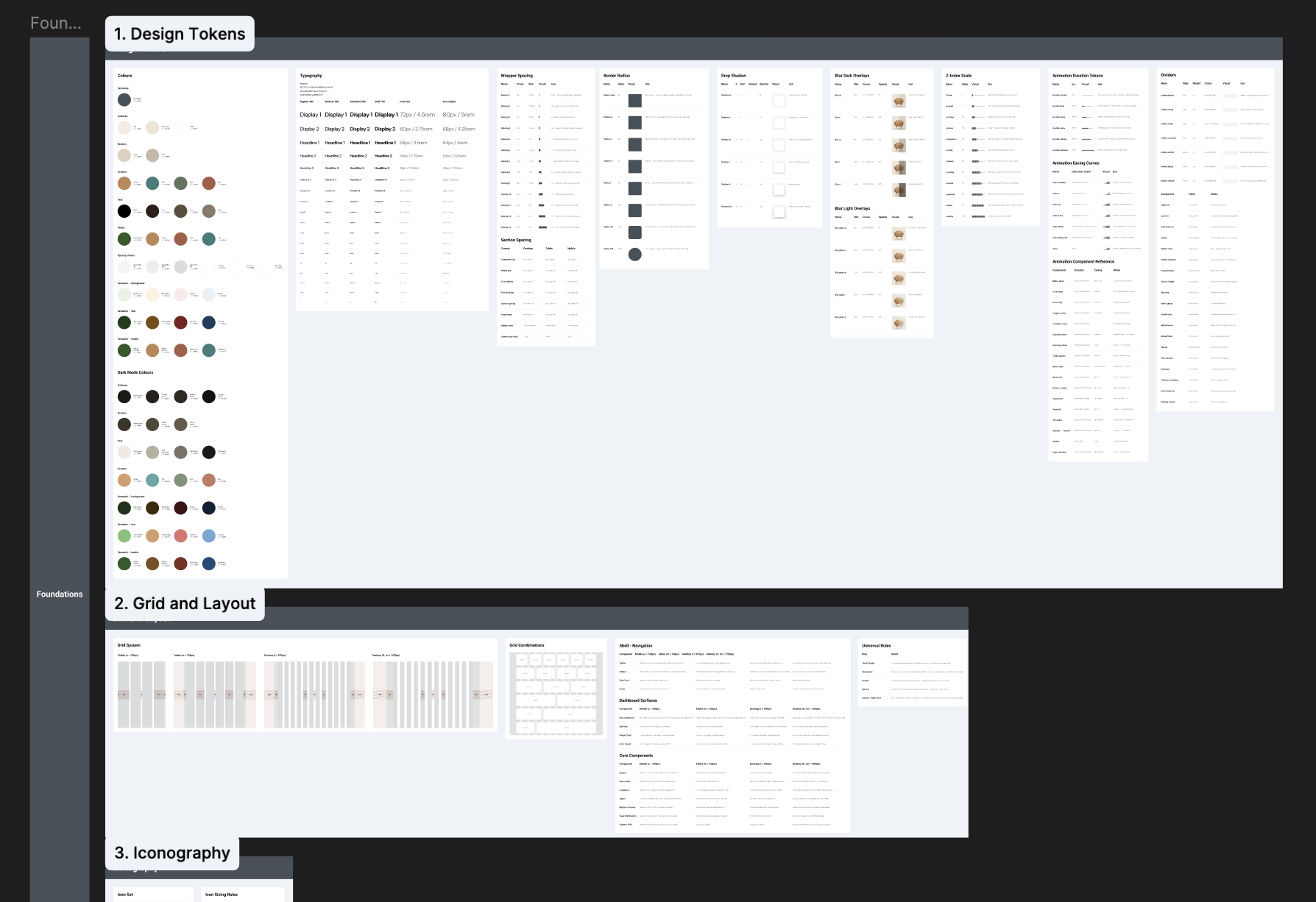Select the 'Display 1' Regular 400 type sample
1316x902 pixels.
click(311, 115)
